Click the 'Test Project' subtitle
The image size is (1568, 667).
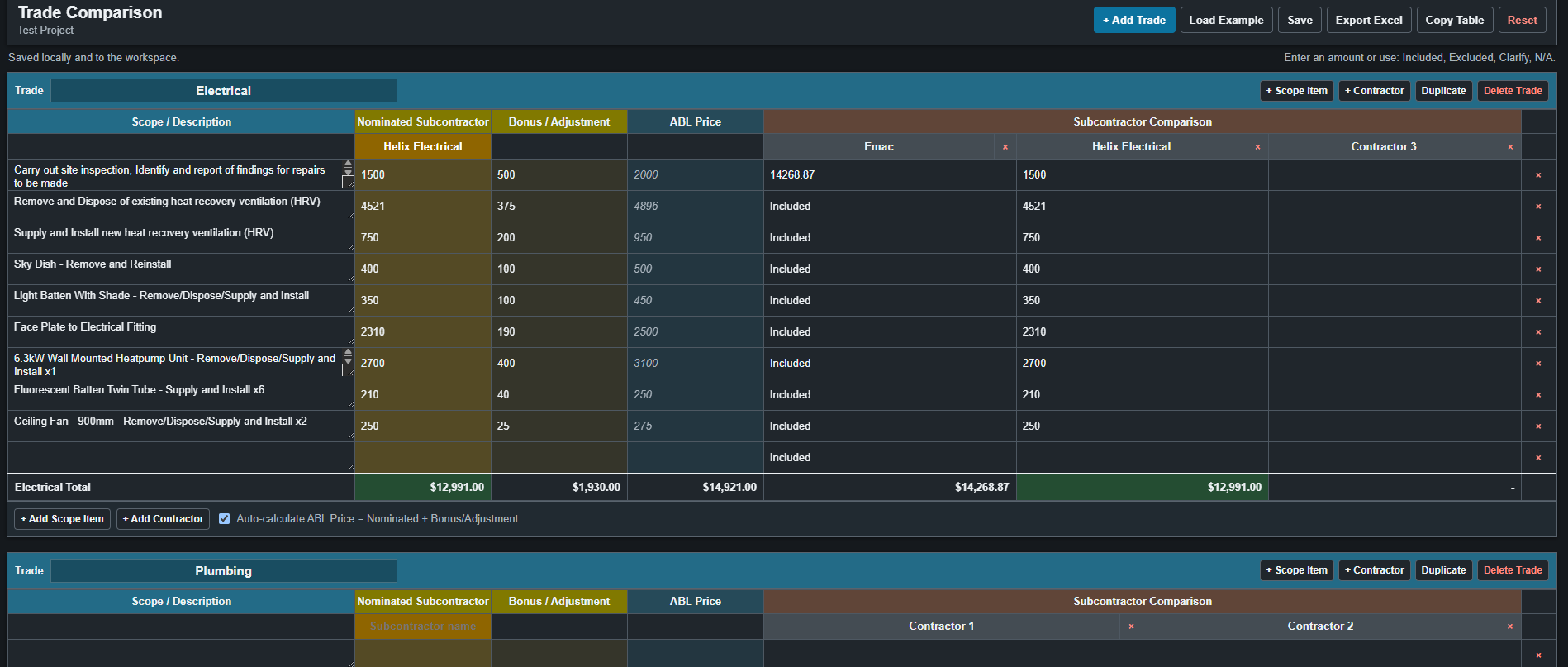pos(45,31)
